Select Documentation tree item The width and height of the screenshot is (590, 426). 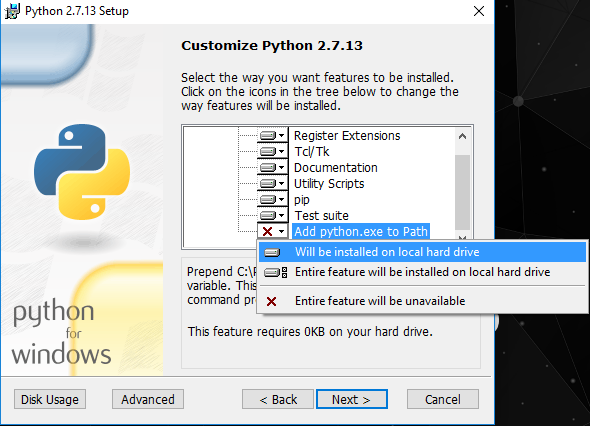336,167
